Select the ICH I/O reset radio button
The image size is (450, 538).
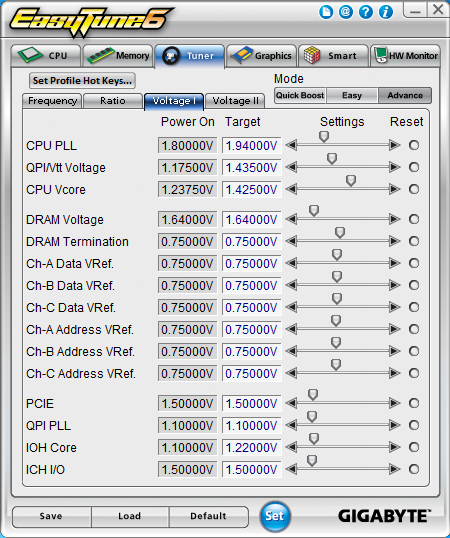414,469
